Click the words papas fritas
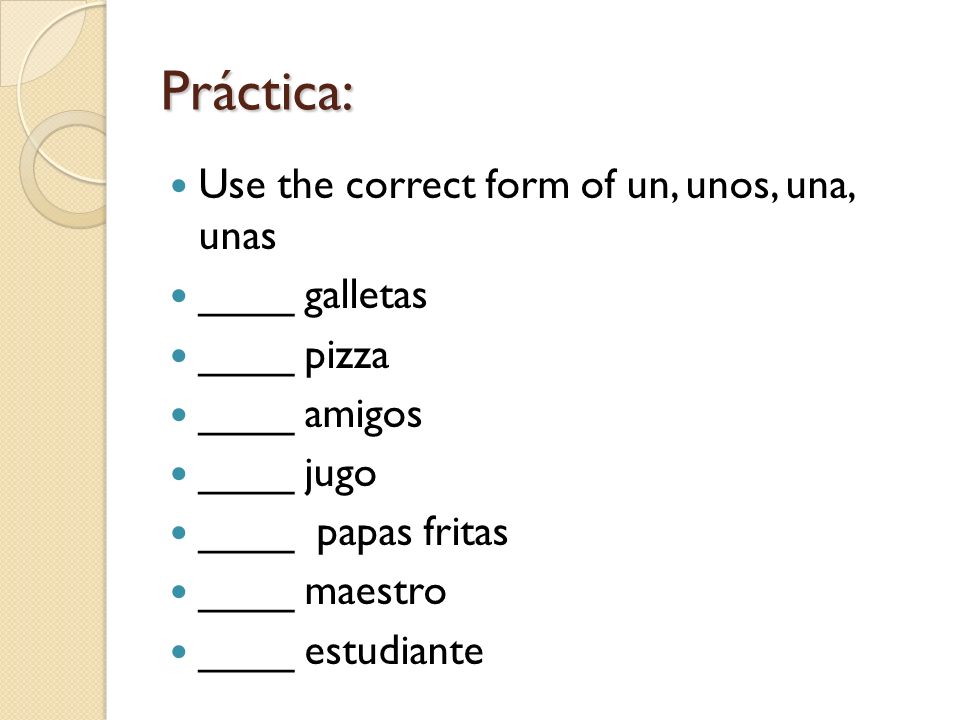Image resolution: width=960 pixels, height=720 pixels. (412, 534)
